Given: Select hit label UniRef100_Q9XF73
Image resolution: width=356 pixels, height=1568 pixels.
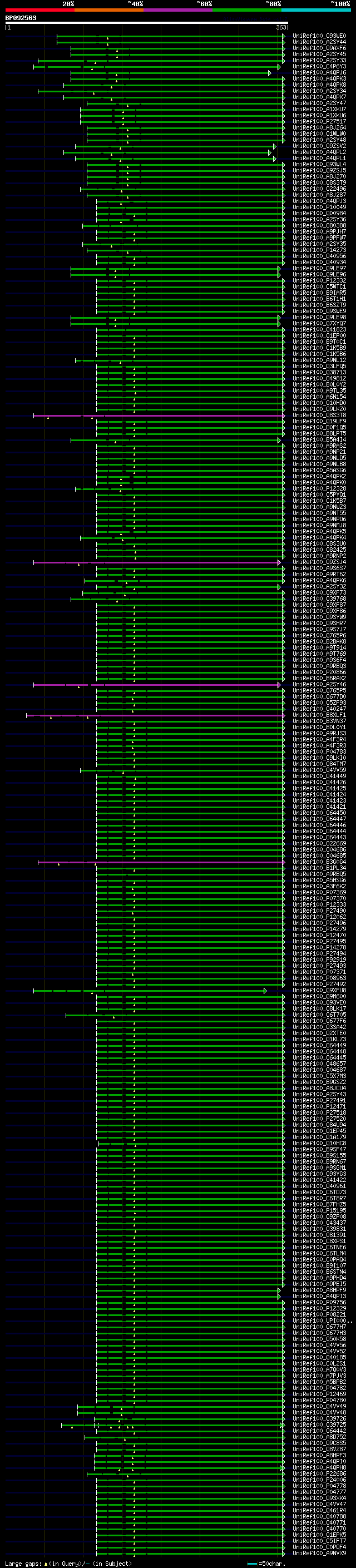Looking at the screenshot, I should coord(319,592).
